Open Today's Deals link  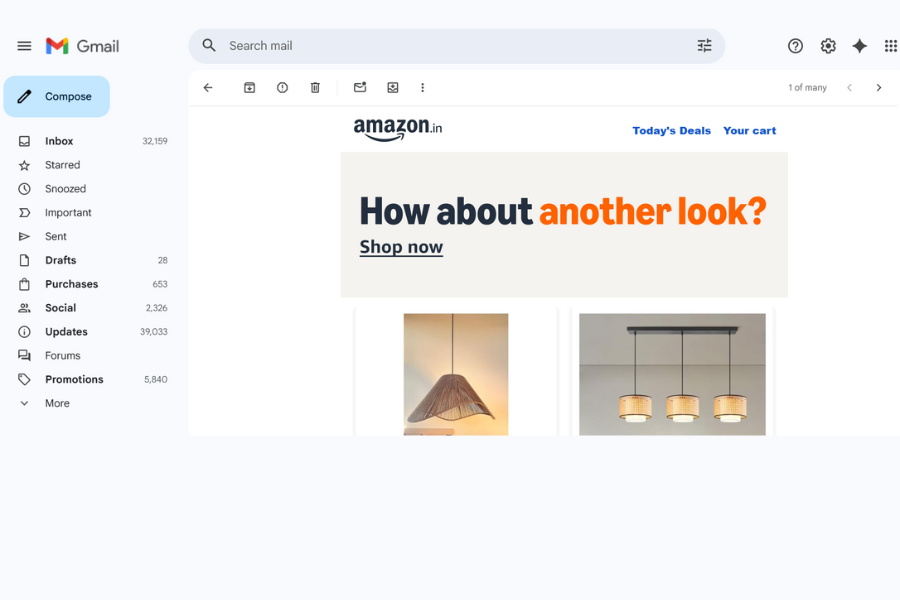point(671,130)
